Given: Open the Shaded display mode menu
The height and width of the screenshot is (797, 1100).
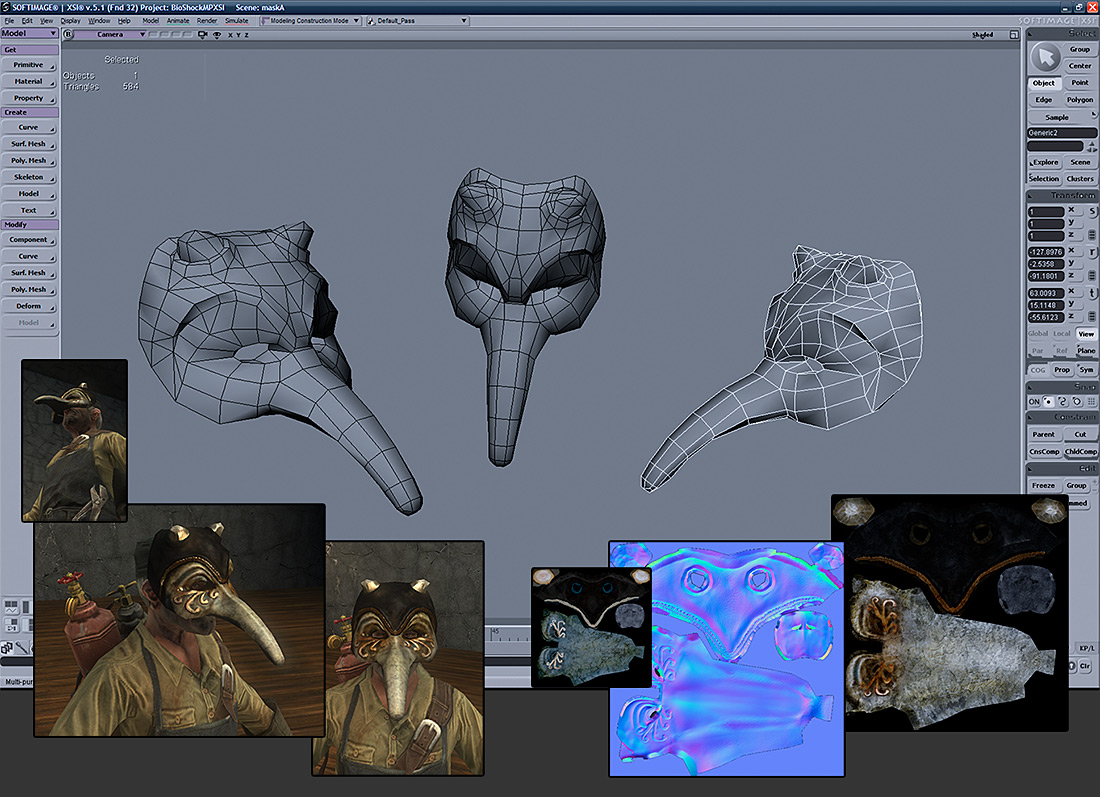Looking at the screenshot, I should 982,34.
